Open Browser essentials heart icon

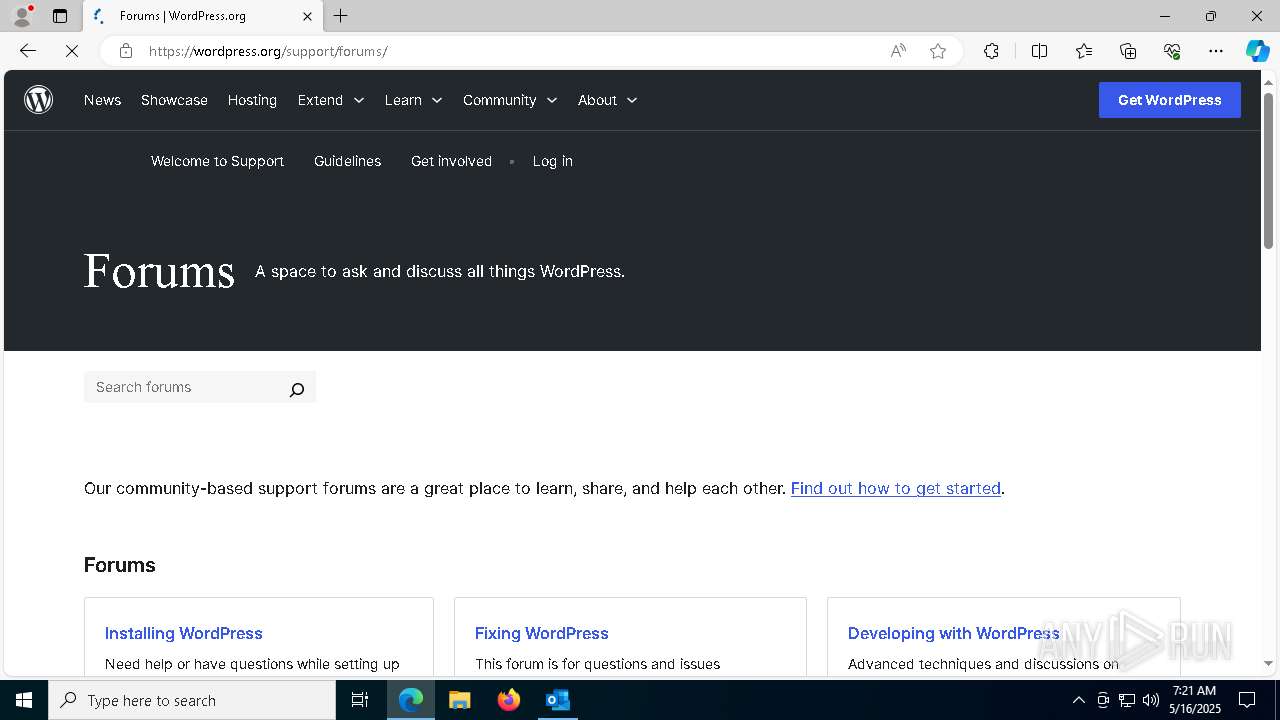point(1172,51)
